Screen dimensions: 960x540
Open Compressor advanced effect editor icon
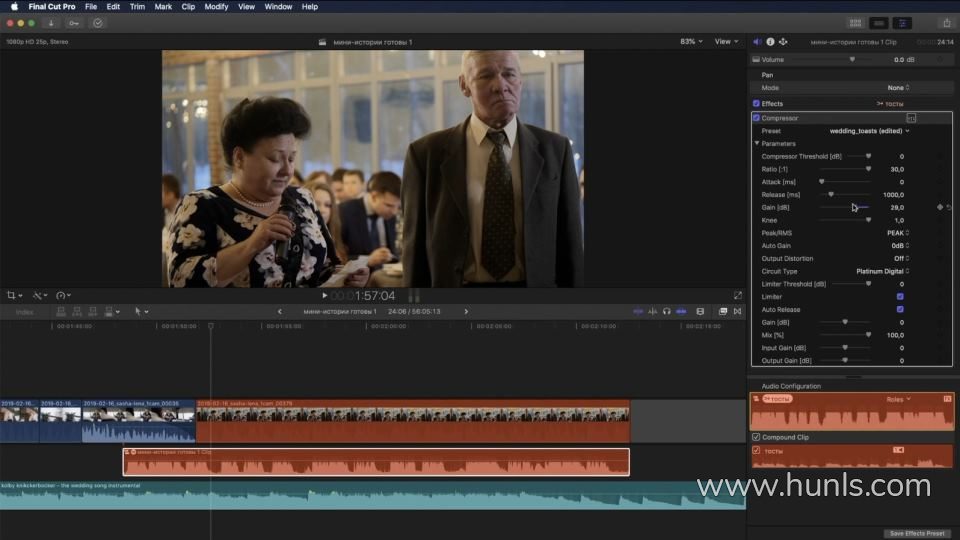pyautogui.click(x=911, y=118)
